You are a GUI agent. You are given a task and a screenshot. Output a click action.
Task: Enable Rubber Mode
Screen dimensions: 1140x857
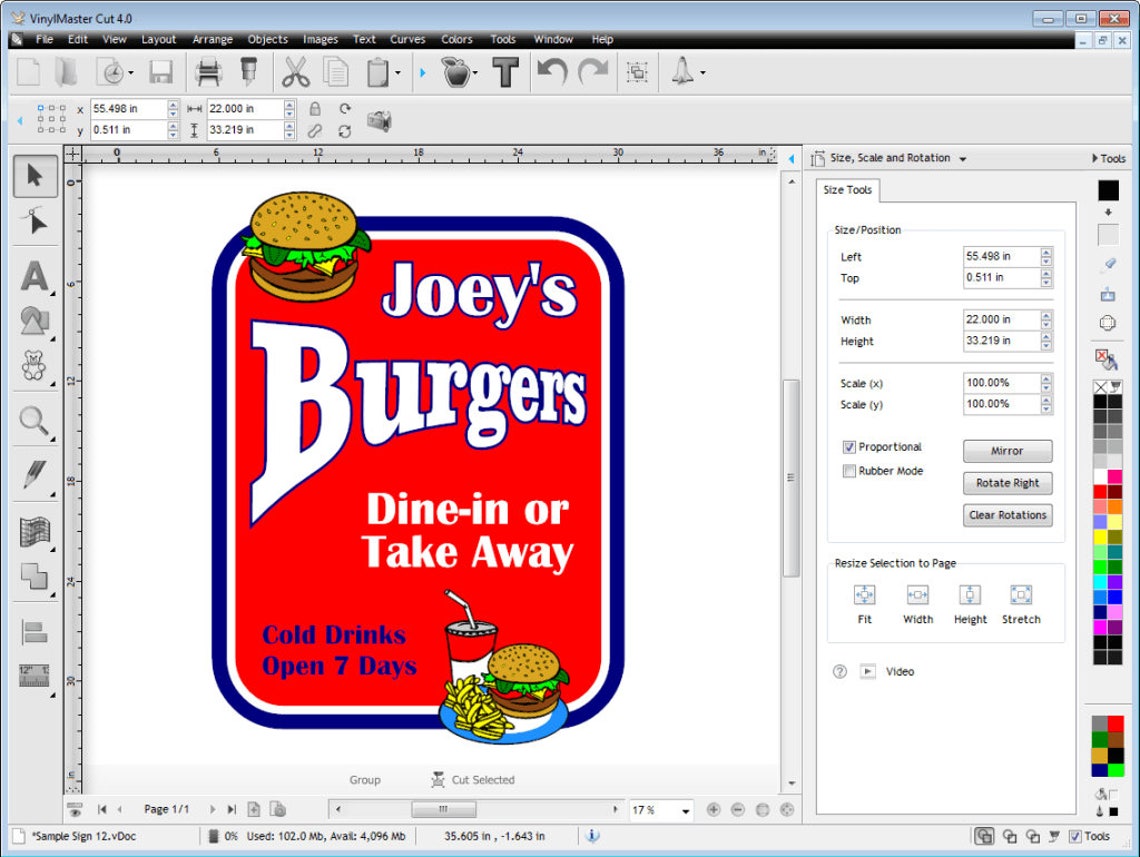[x=849, y=471]
